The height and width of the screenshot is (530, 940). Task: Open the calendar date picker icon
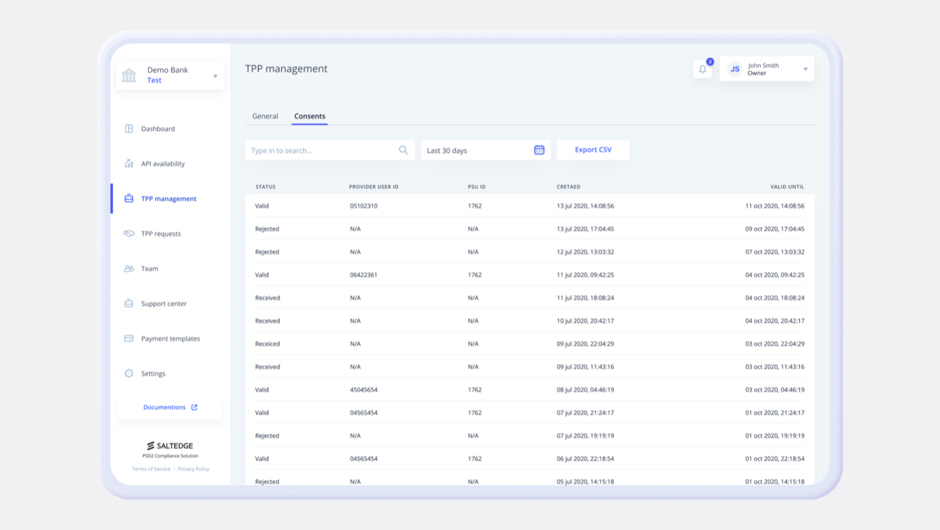point(539,150)
